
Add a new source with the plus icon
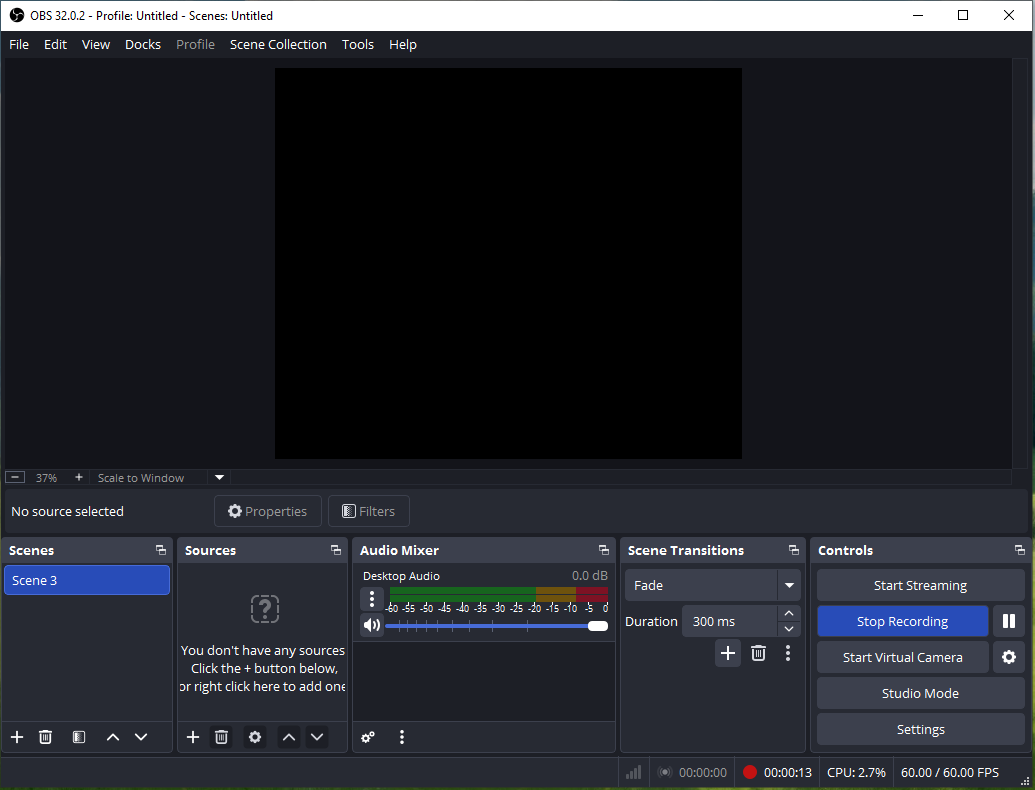(192, 737)
